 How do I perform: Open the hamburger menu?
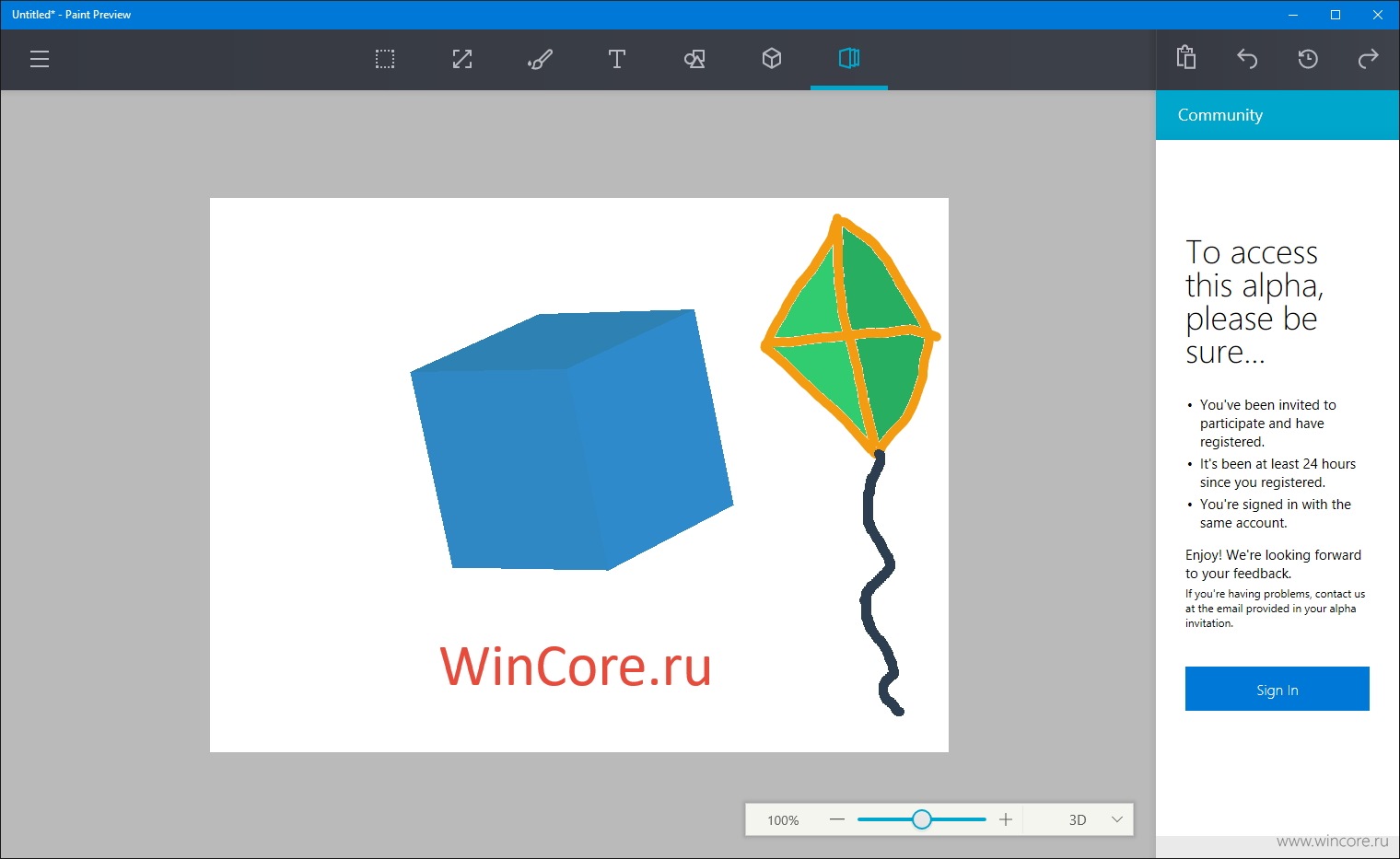pos(40,59)
